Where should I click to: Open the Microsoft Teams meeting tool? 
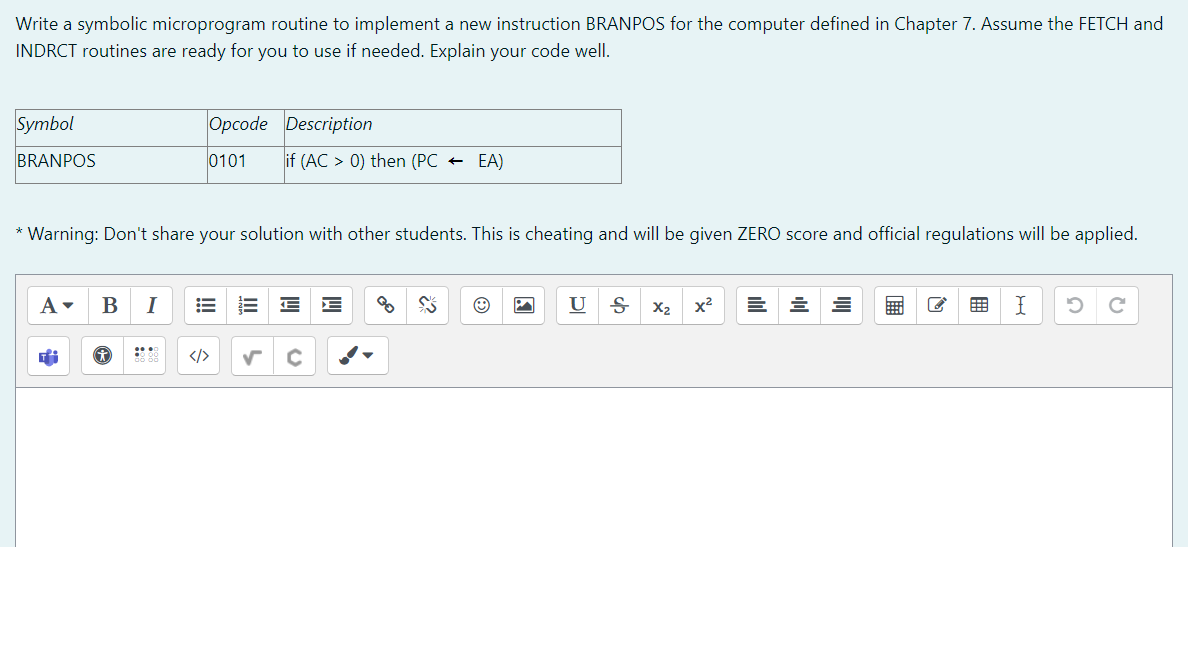coord(48,355)
